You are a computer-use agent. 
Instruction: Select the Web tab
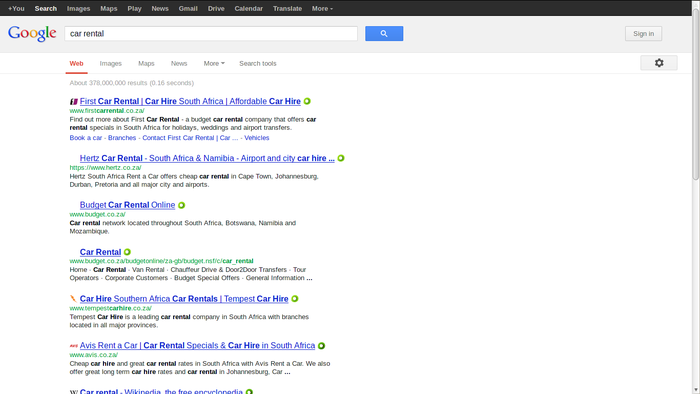(76, 63)
